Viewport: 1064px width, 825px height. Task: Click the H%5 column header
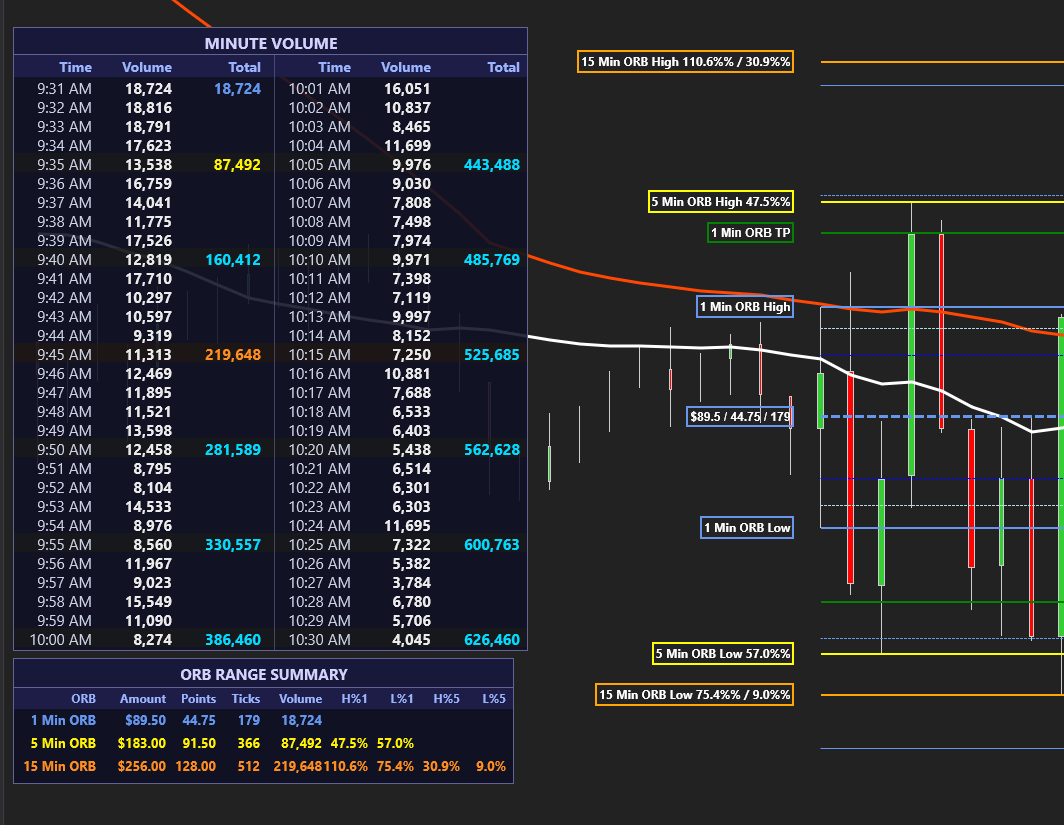click(x=446, y=699)
